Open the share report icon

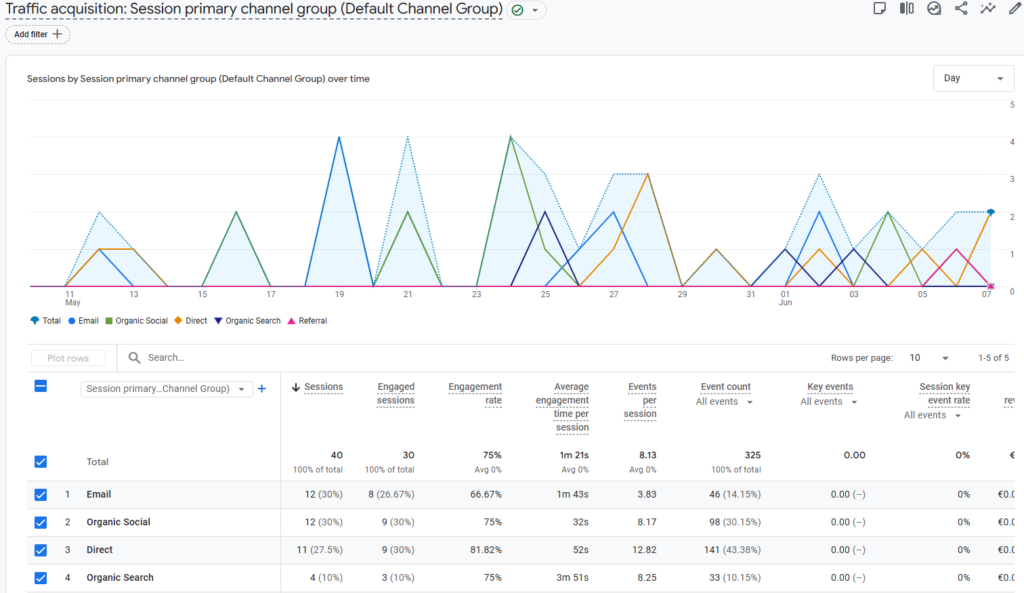coord(961,8)
